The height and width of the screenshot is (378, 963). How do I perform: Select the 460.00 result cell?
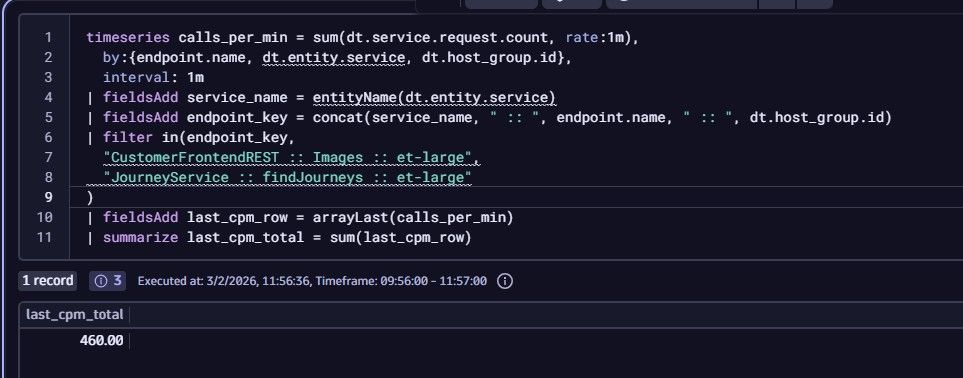coord(101,341)
